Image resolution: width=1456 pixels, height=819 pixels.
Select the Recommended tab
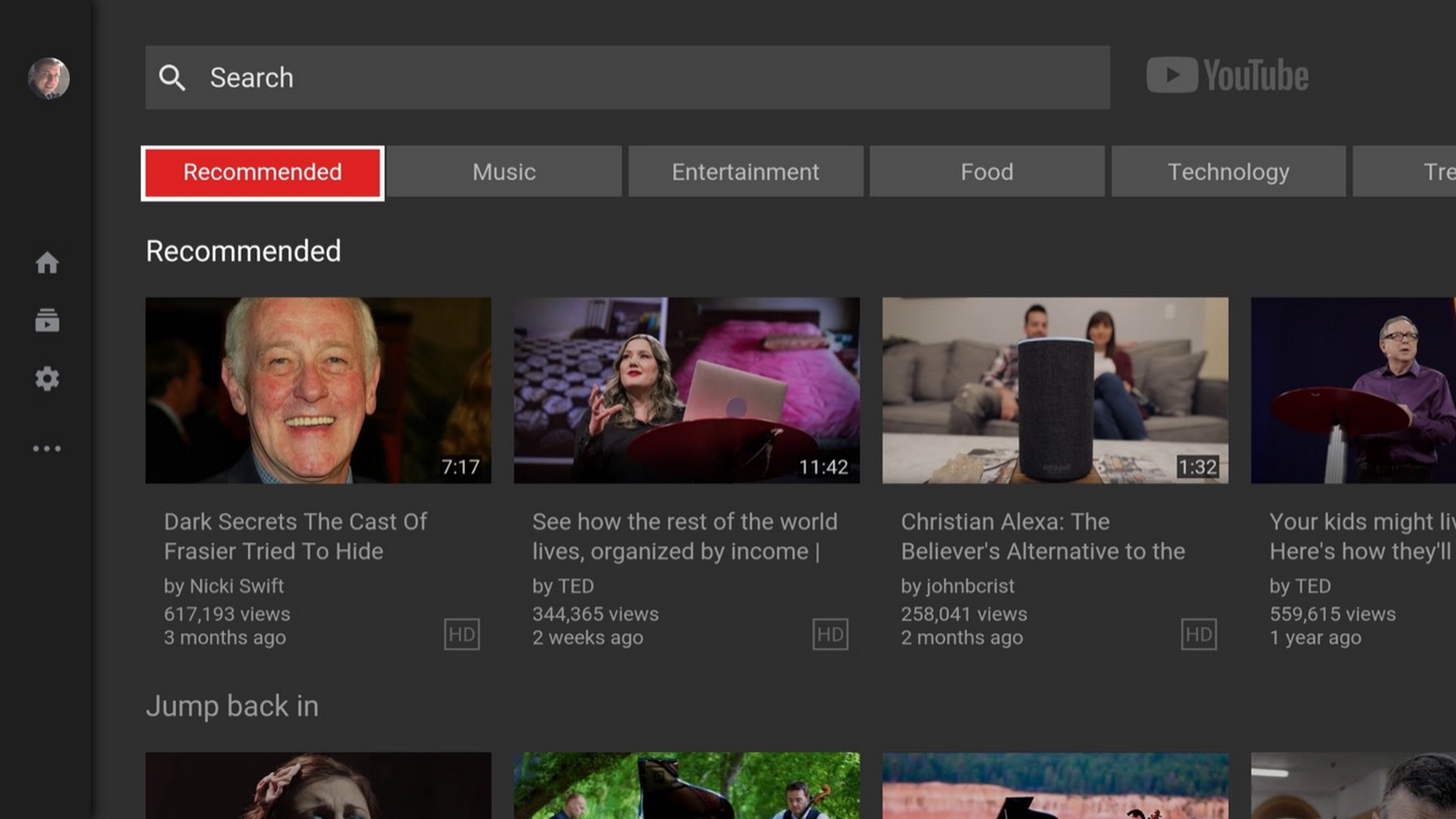click(x=262, y=172)
